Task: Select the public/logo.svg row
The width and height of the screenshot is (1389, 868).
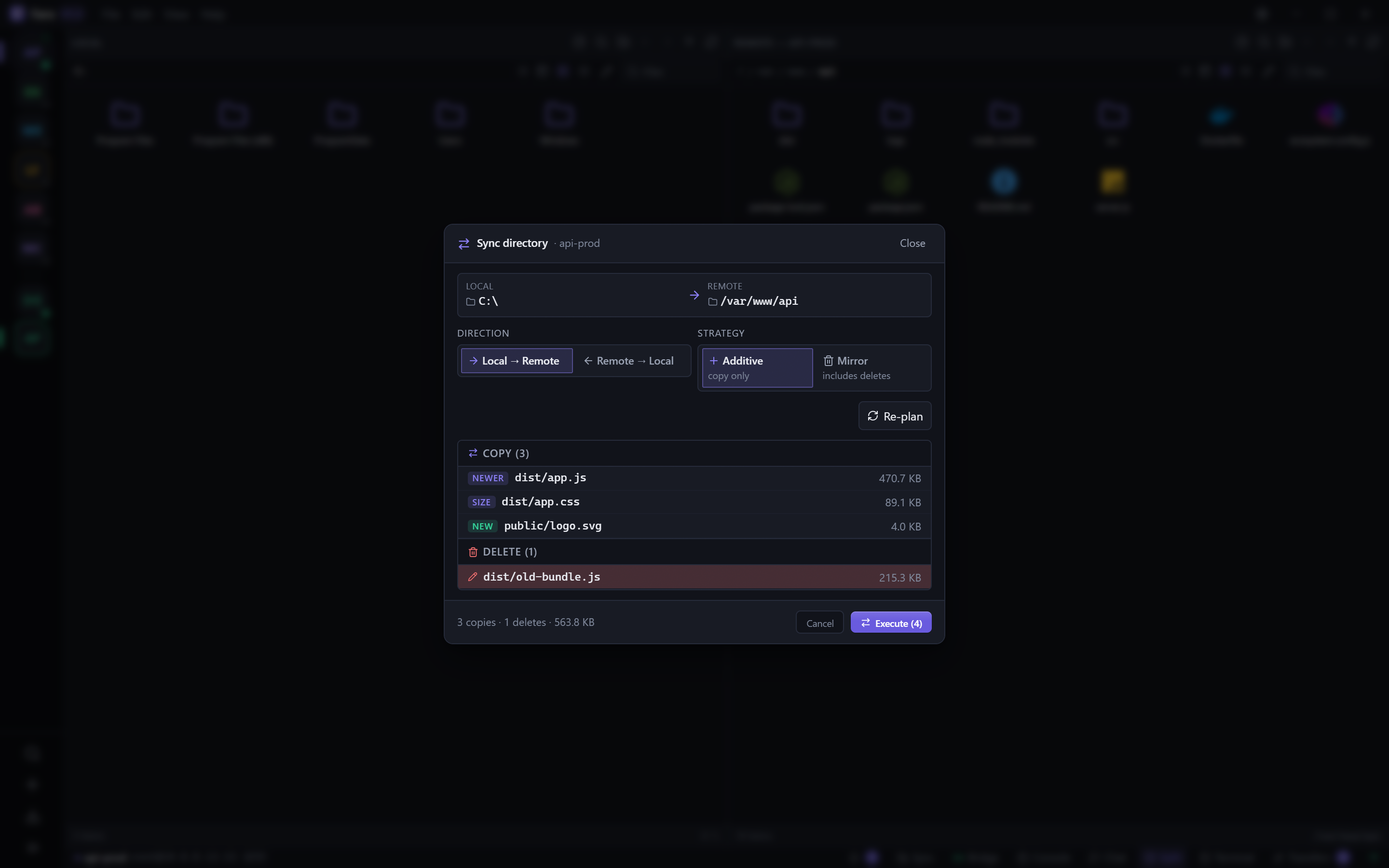Action: click(x=694, y=527)
